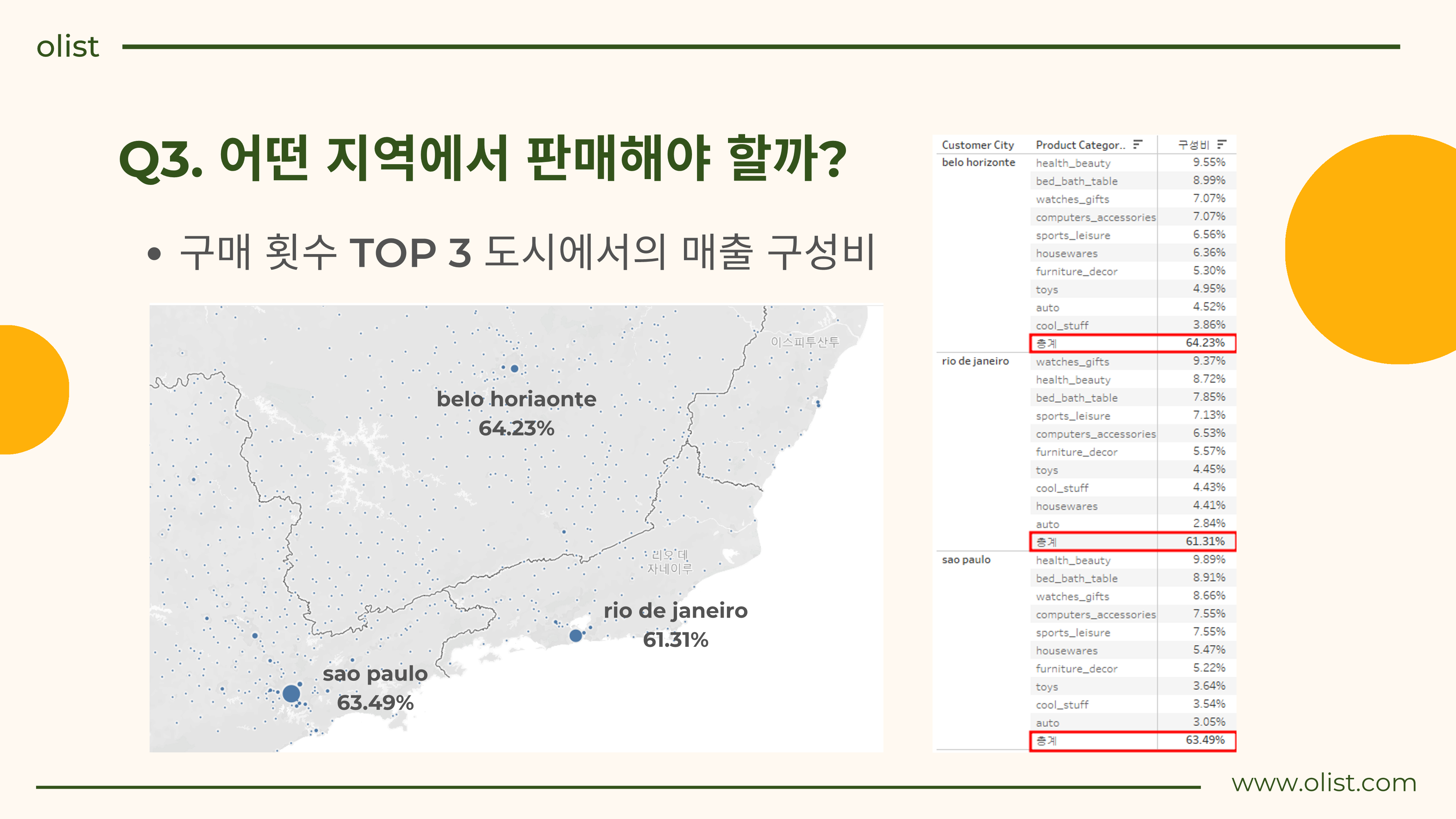Click the 구매 횟수 TOP 3 bullet text

pos(527,252)
